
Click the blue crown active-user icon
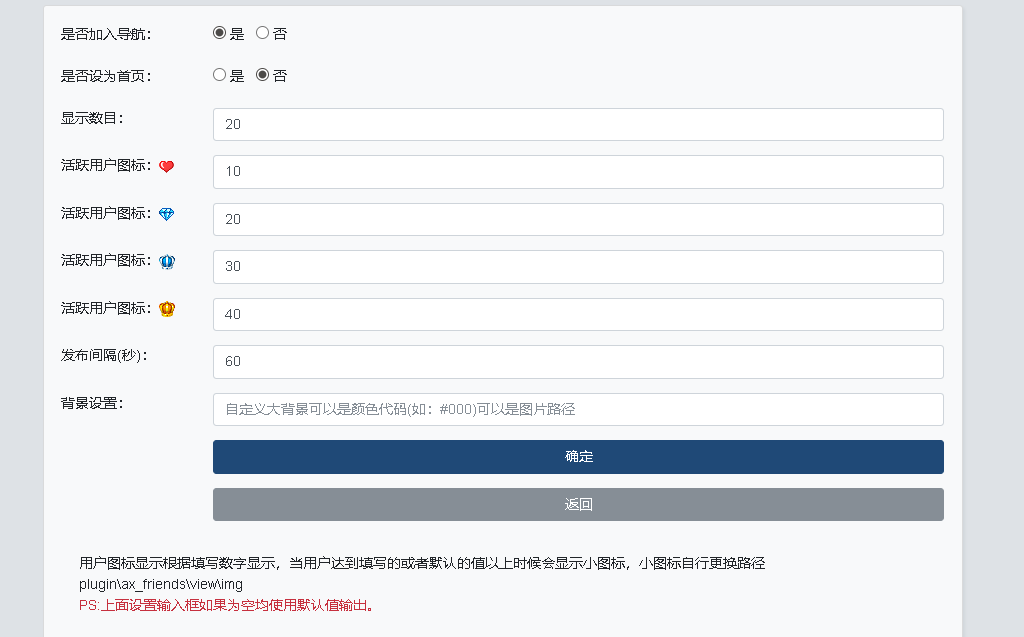click(167, 261)
